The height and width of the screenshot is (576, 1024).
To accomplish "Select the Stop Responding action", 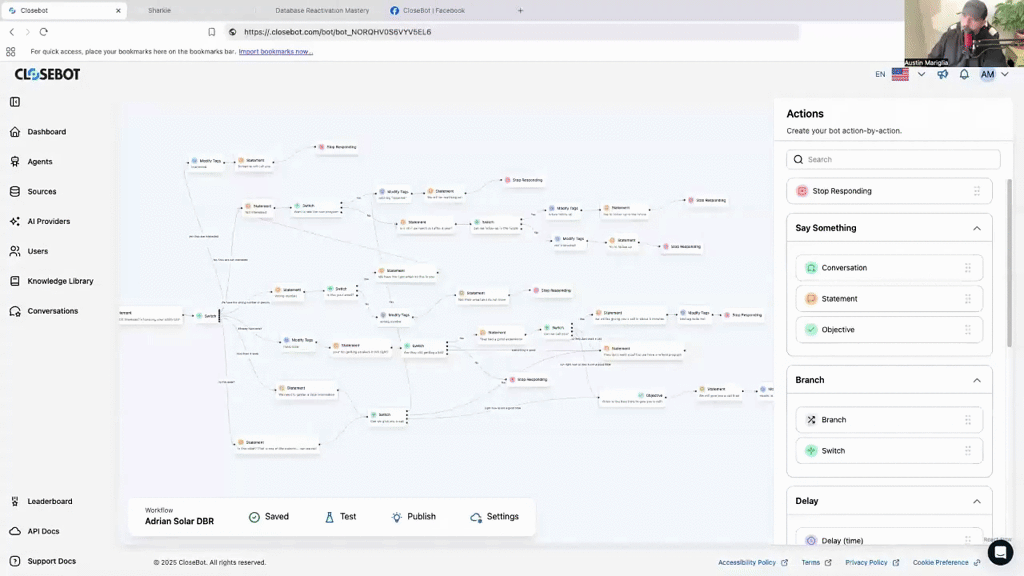I will click(x=889, y=191).
